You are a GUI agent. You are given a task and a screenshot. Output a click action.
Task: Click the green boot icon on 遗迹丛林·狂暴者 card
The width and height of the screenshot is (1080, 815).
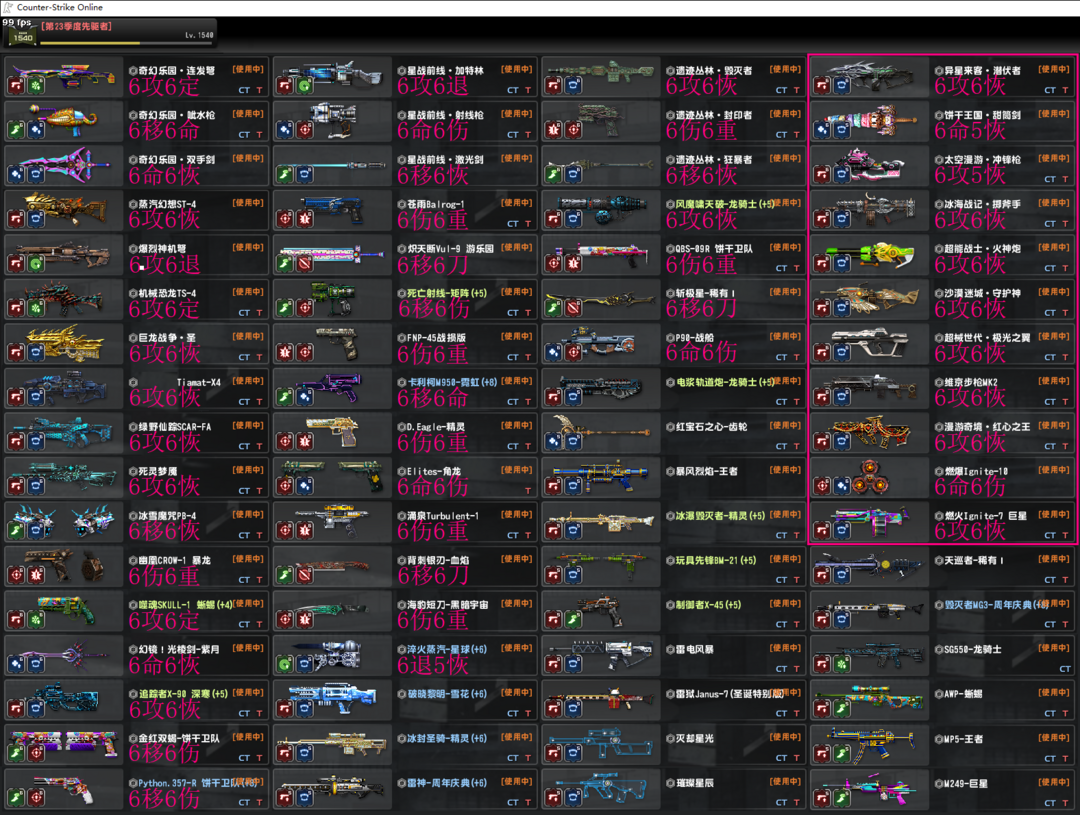553,174
